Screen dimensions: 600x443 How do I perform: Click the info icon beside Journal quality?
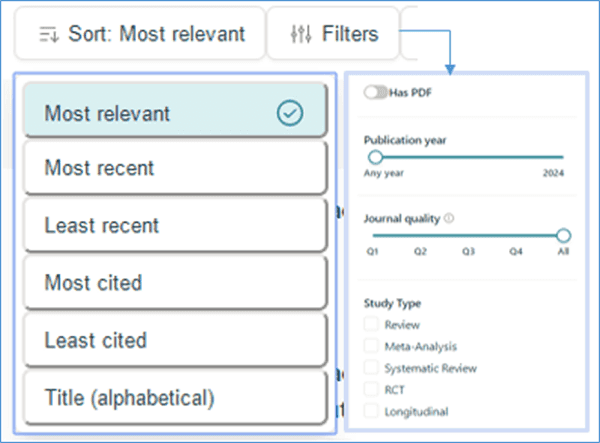coord(449,218)
